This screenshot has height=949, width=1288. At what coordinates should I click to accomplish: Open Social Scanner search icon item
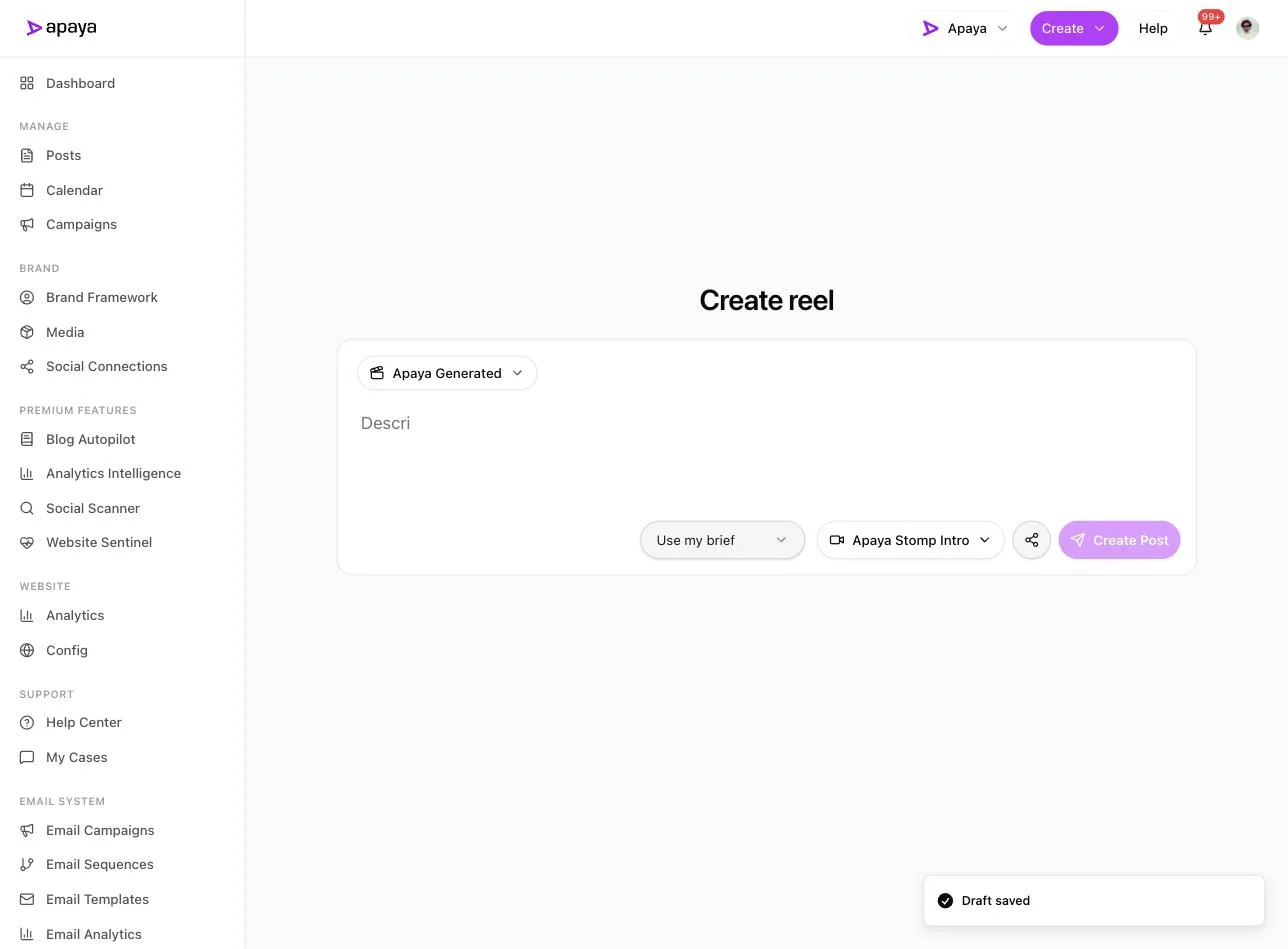click(x=27, y=508)
